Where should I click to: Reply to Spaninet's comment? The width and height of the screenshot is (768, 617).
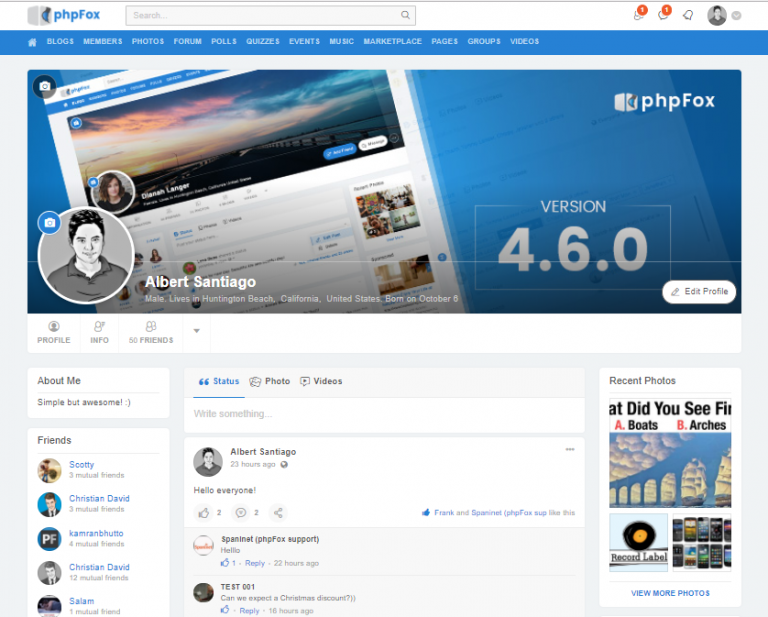coord(255,563)
